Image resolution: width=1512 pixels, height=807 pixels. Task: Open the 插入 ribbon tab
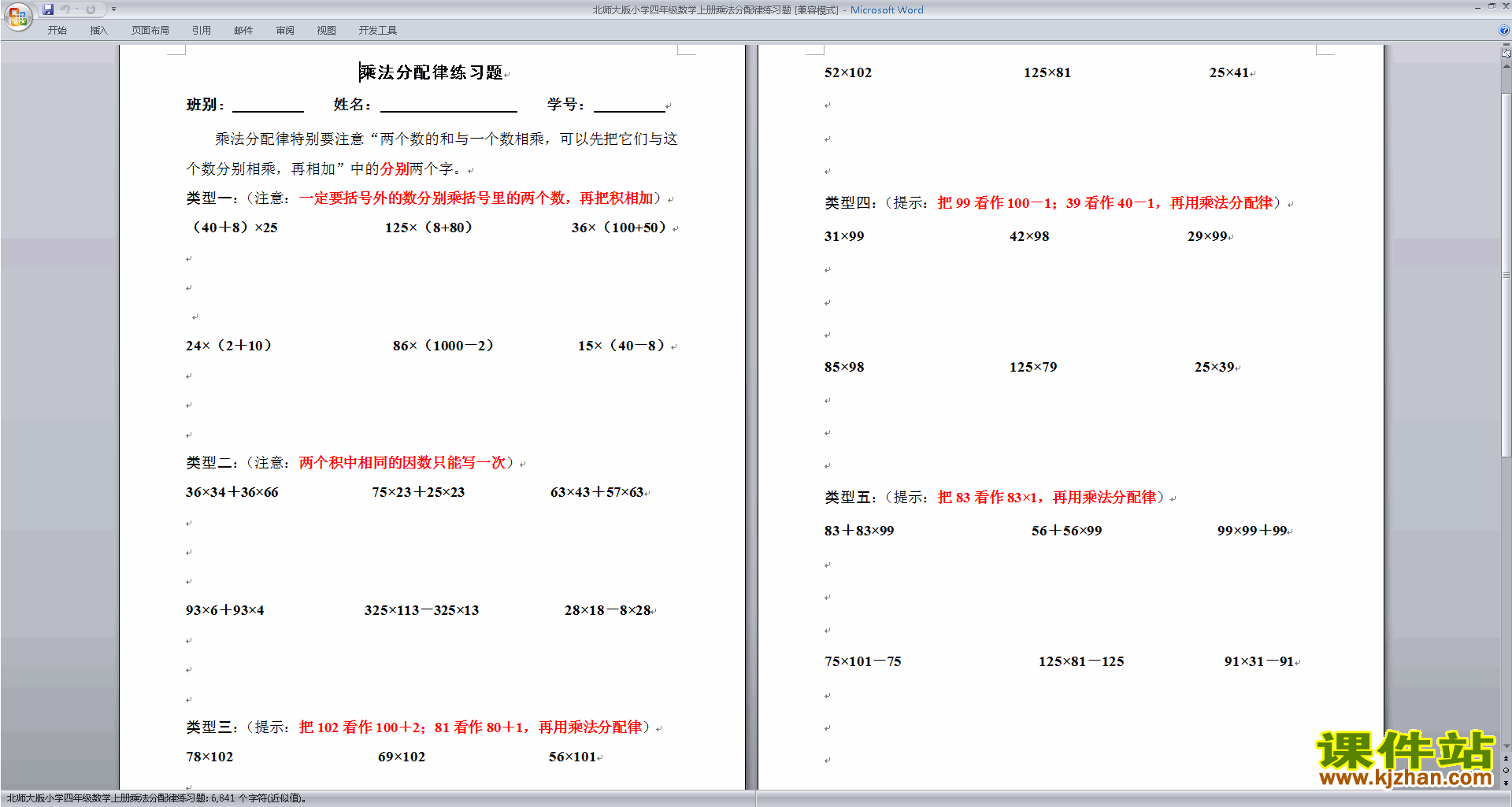coord(98,30)
